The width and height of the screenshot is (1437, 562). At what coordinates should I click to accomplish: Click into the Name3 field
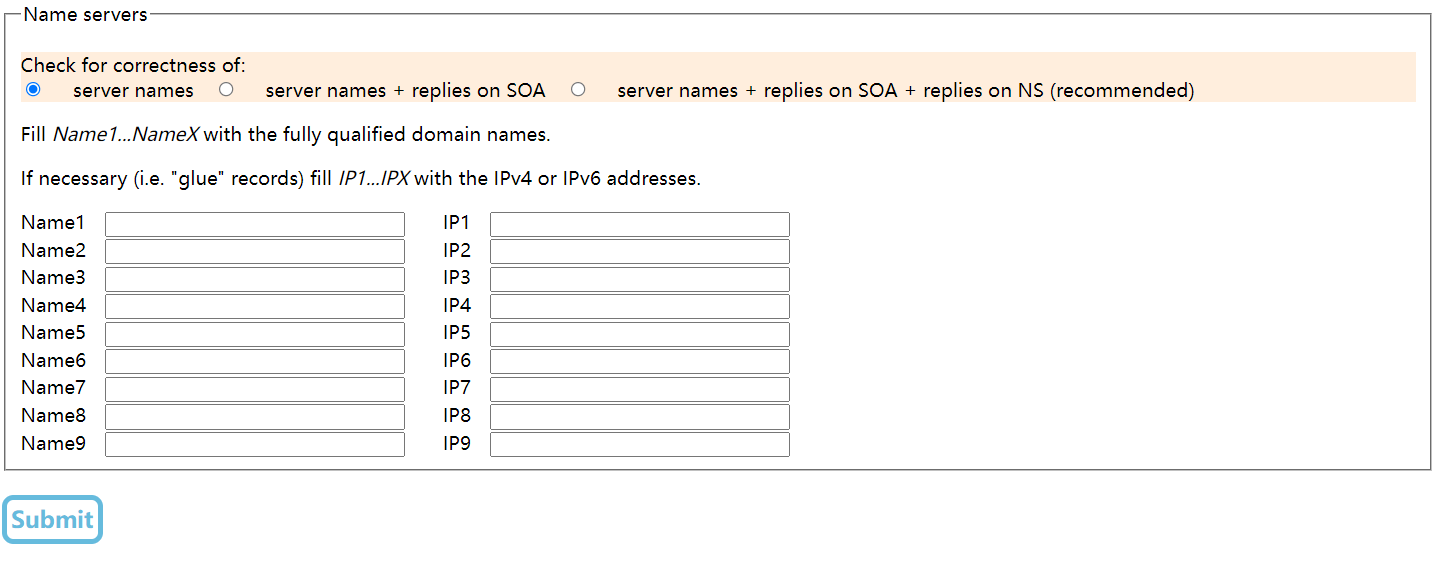(255, 279)
